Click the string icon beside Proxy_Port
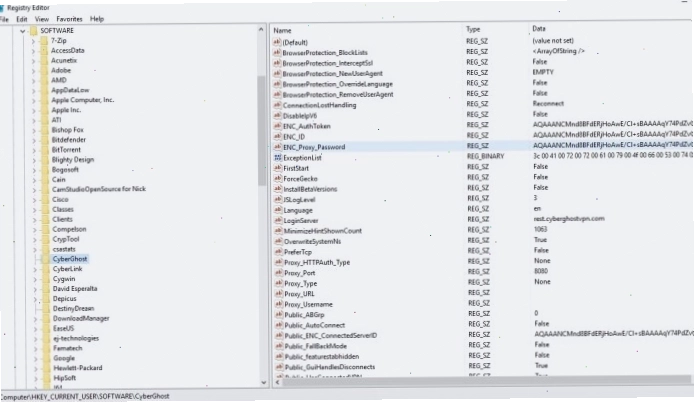The image size is (694, 403). coord(278,273)
